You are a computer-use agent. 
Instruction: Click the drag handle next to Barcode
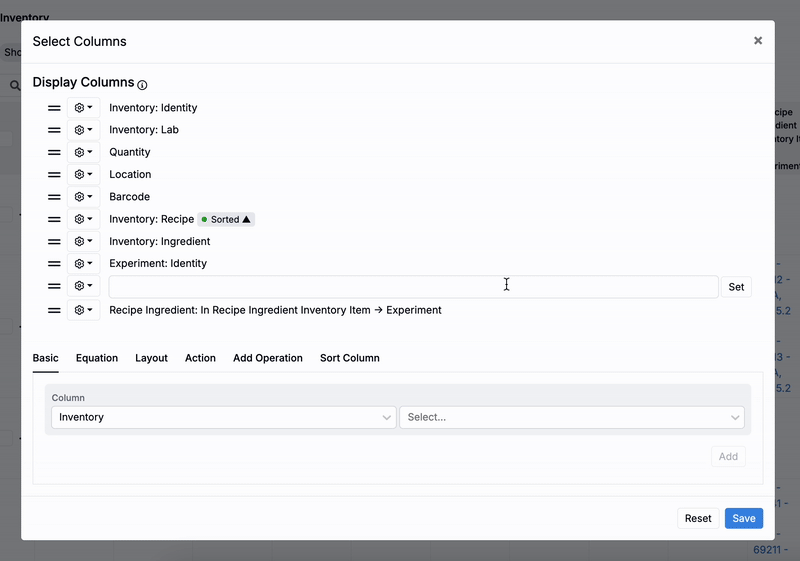(x=54, y=197)
